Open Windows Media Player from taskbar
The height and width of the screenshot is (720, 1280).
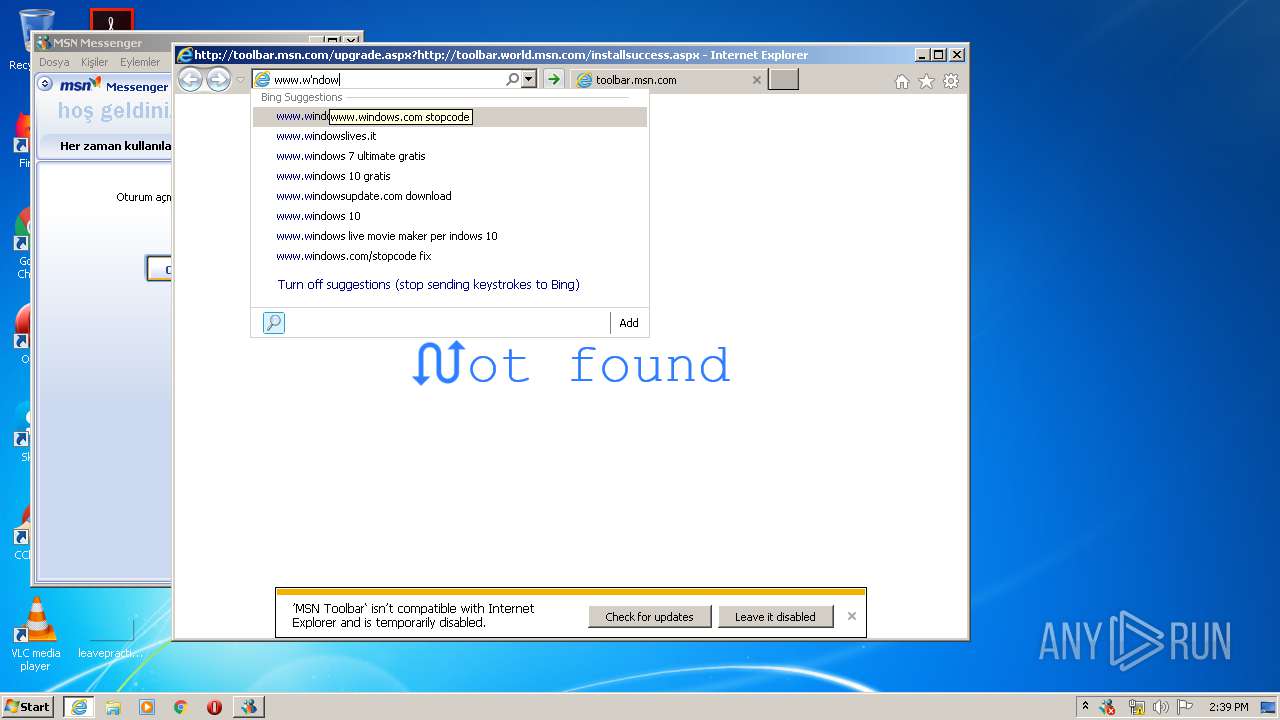point(147,707)
